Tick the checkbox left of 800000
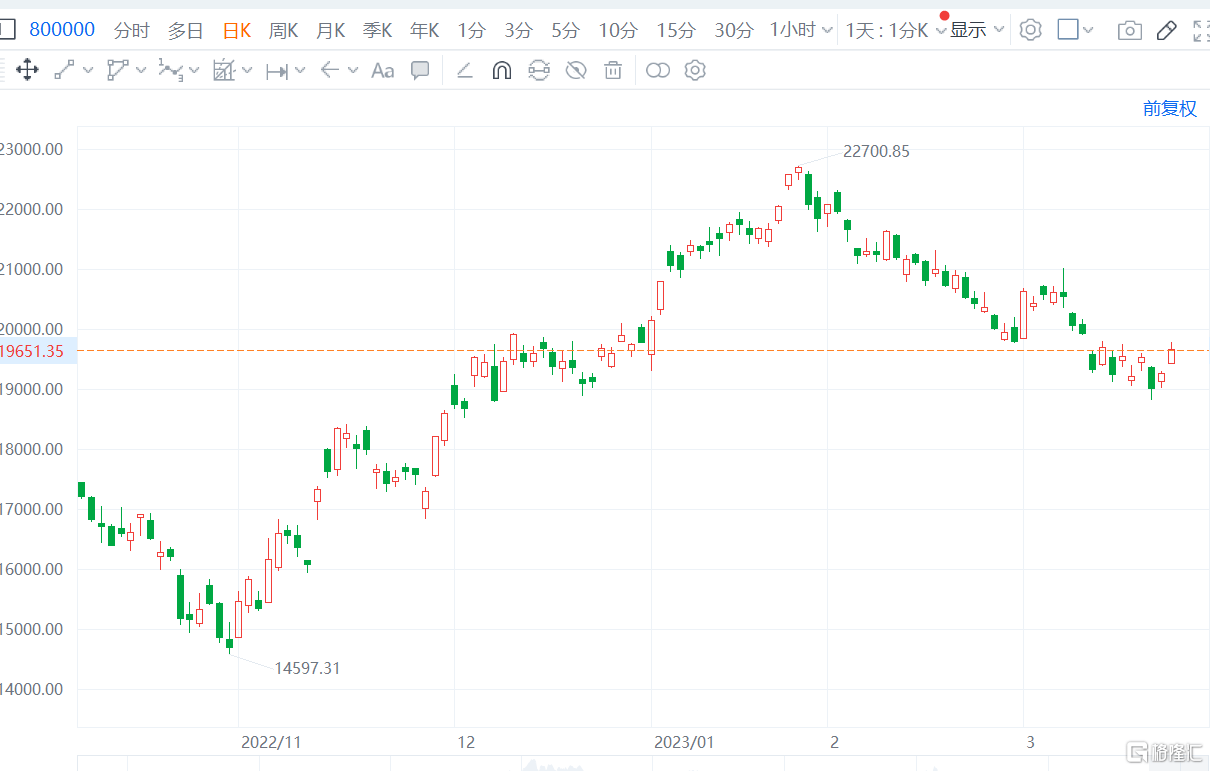 pos(7,29)
